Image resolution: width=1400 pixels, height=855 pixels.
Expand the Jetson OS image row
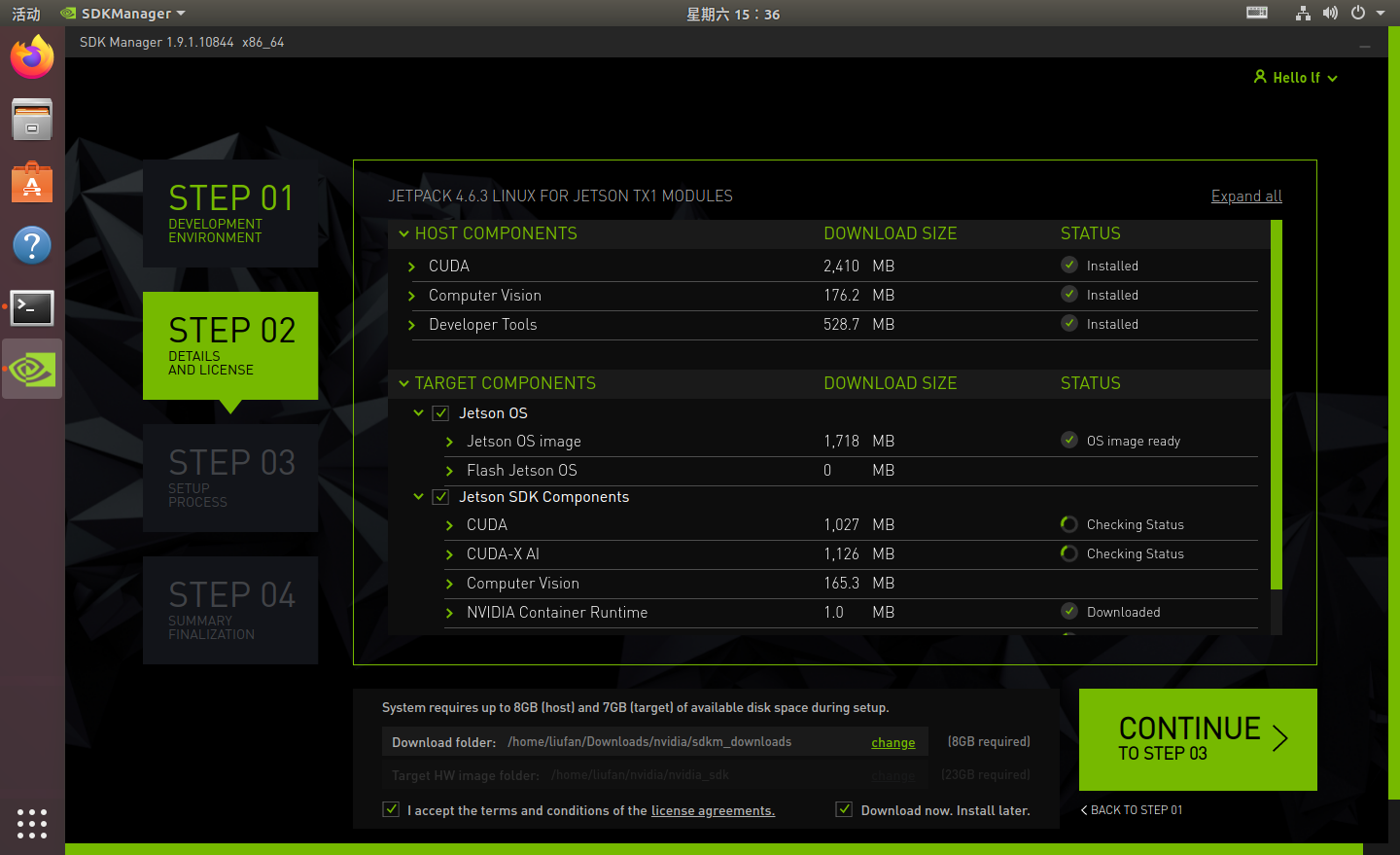point(449,442)
